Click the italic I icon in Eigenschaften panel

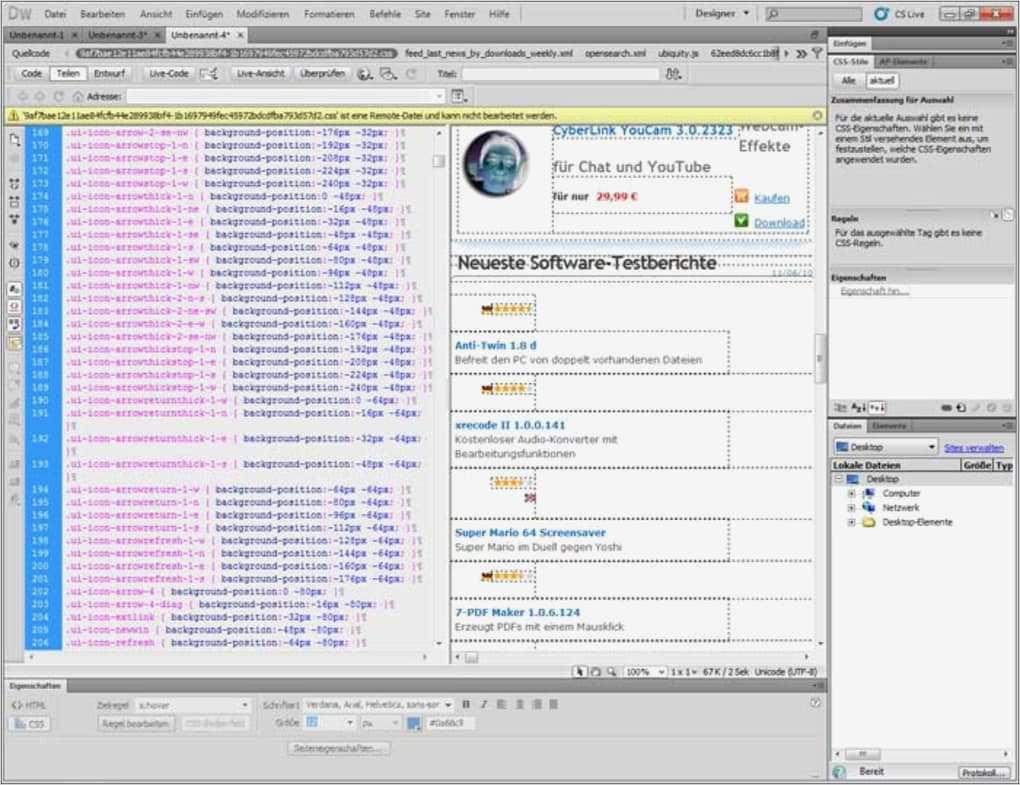[483, 704]
